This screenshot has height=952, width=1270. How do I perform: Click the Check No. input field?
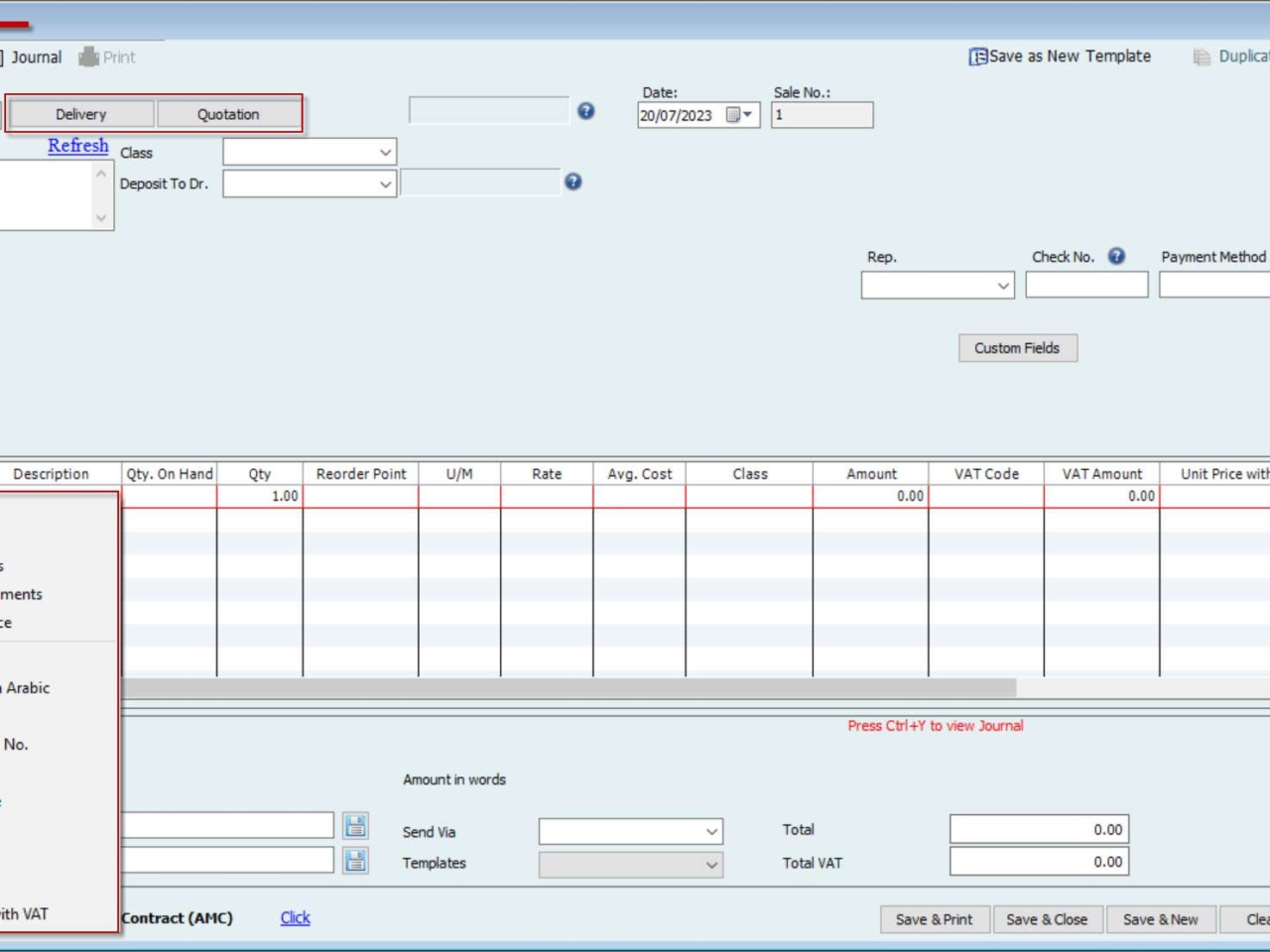click(x=1086, y=286)
